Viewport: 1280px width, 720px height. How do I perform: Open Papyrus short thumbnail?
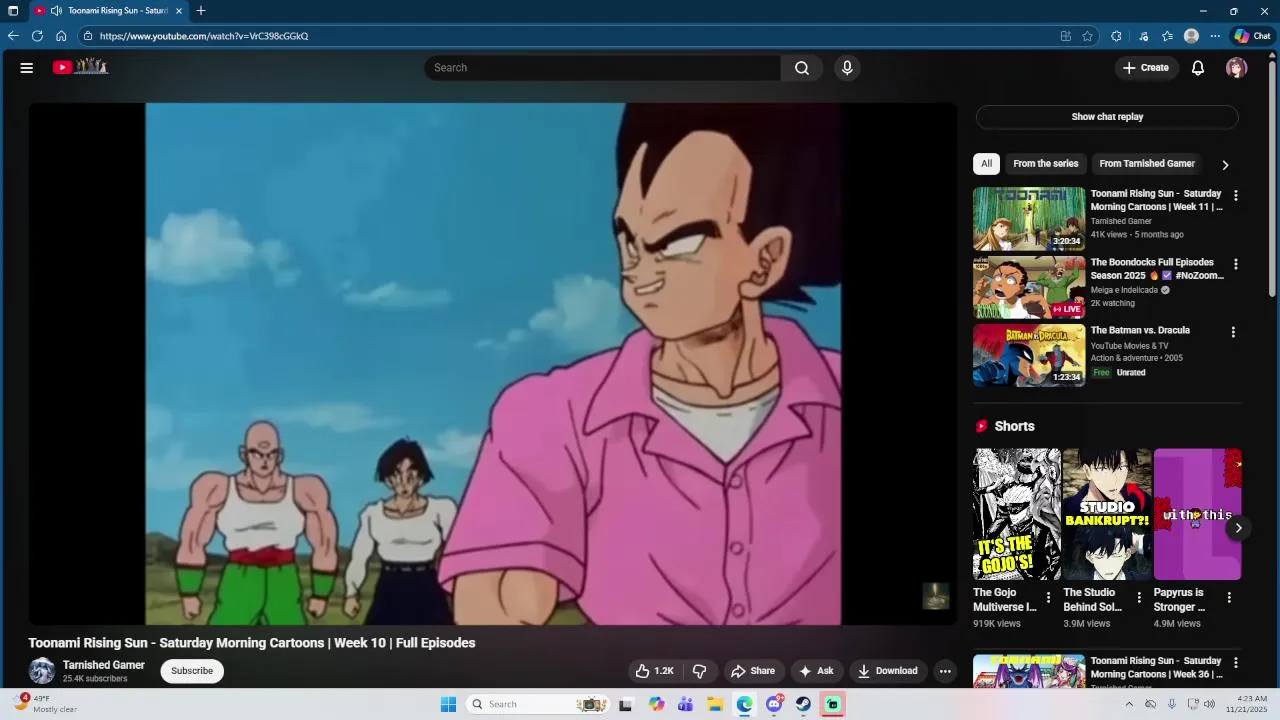pos(1198,514)
